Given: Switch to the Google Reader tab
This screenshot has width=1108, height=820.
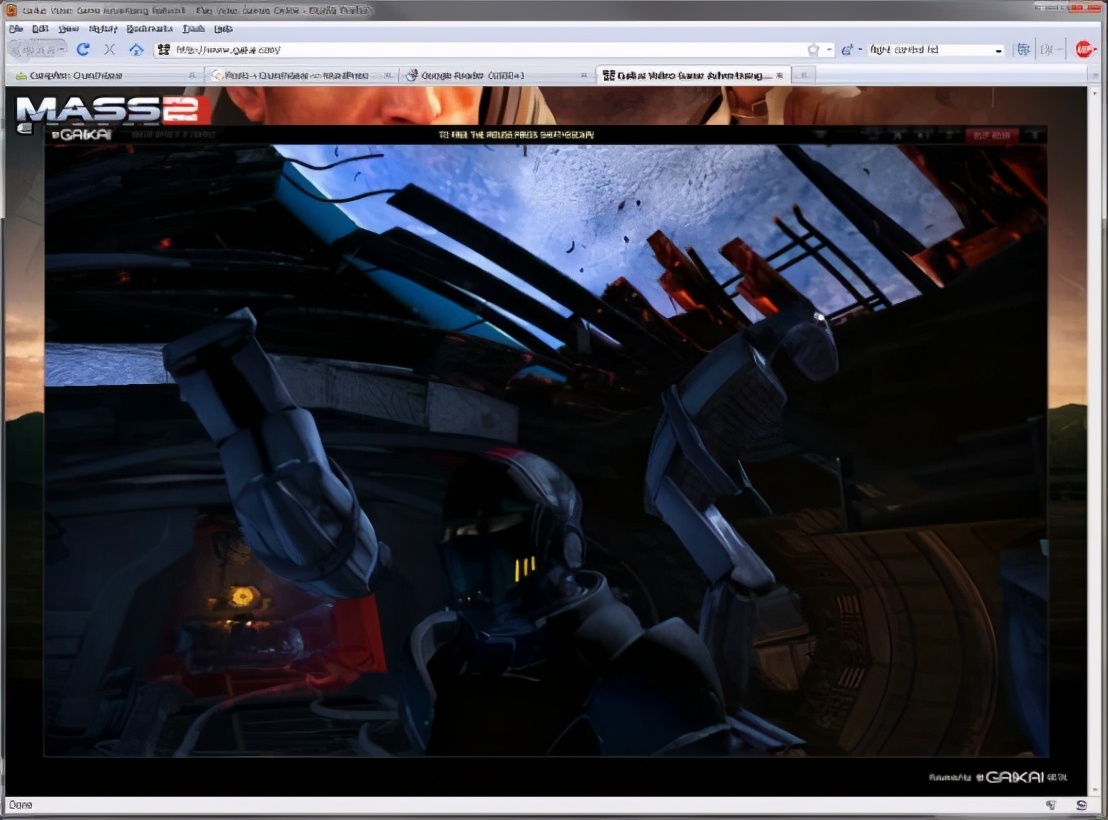Looking at the screenshot, I should (x=496, y=75).
